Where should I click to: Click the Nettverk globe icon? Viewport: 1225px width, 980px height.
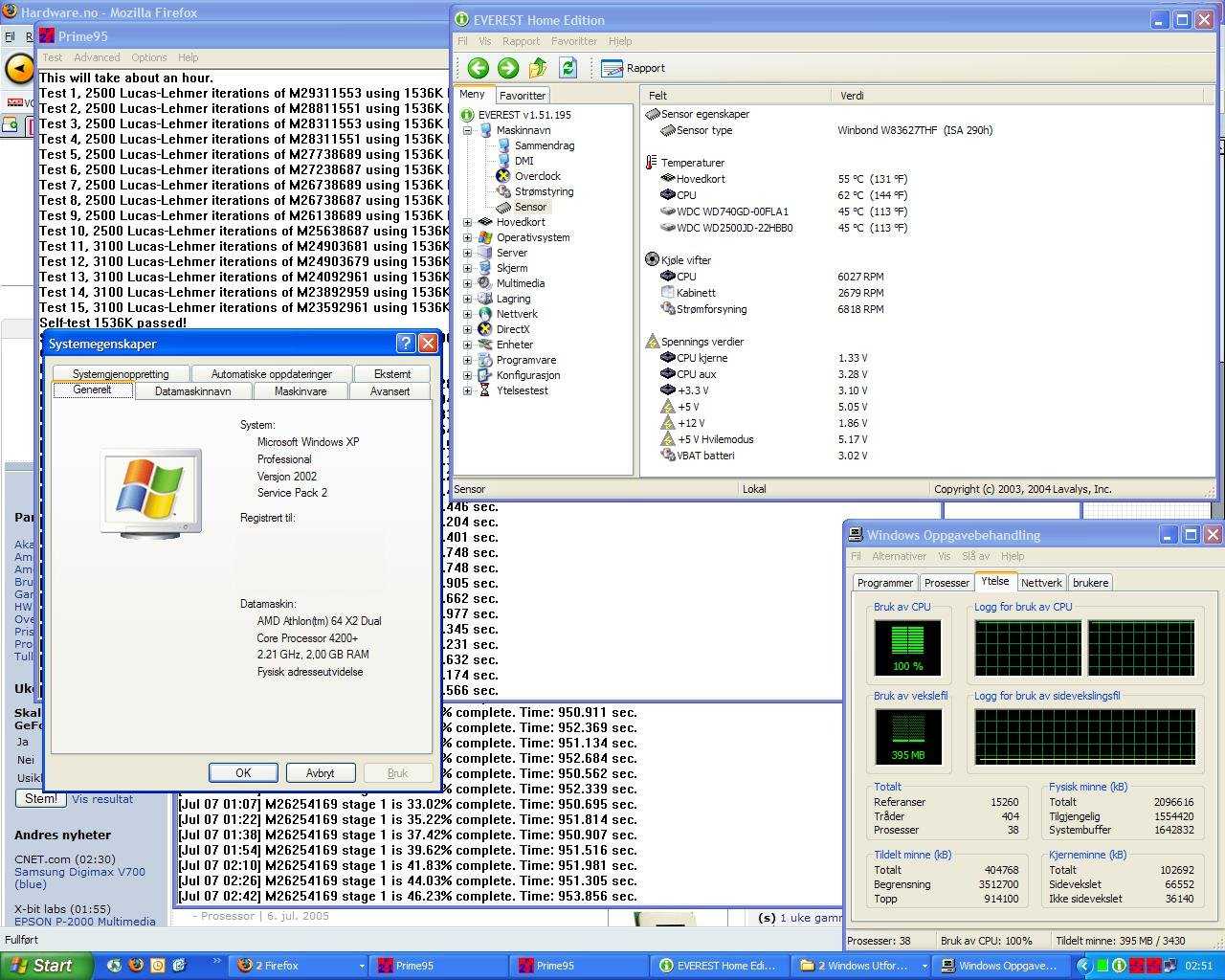485,314
